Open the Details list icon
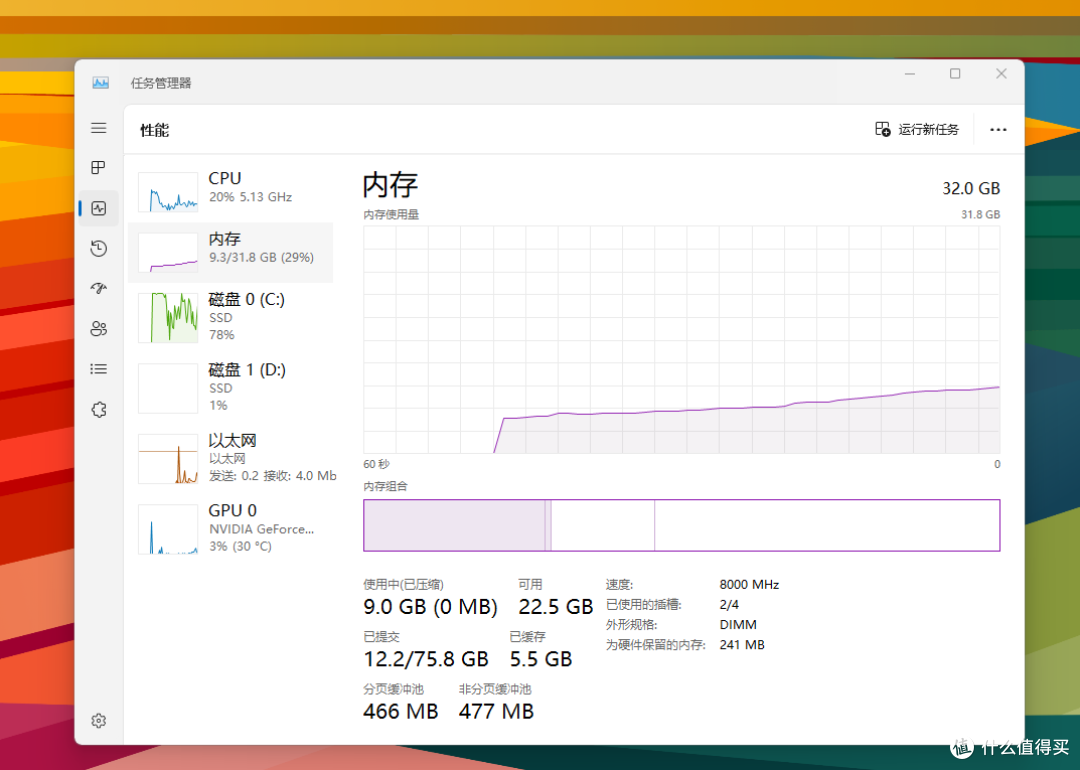 (98, 368)
